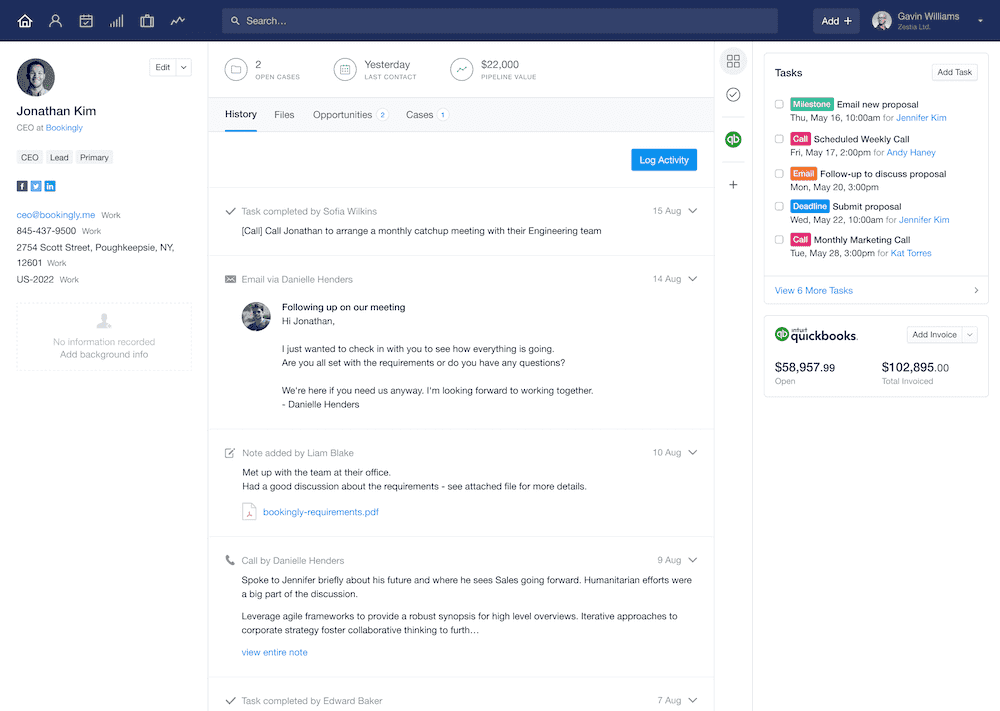
Task: Switch to the Files tab
Action: [284, 115]
